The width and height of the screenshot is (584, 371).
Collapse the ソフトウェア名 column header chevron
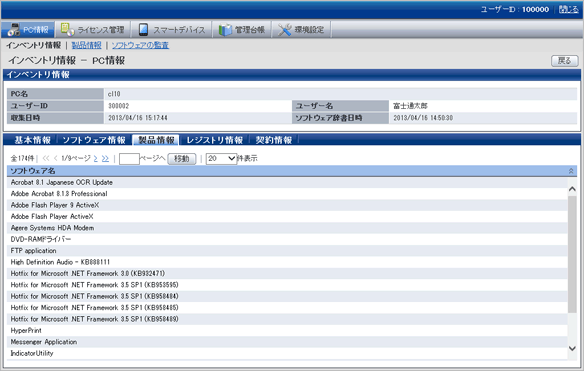[571, 171]
